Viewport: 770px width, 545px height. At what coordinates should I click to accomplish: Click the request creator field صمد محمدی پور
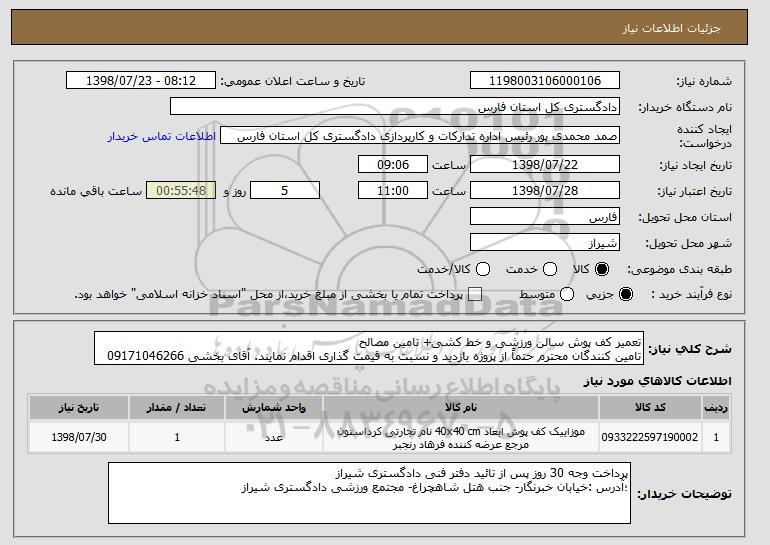click(420, 136)
